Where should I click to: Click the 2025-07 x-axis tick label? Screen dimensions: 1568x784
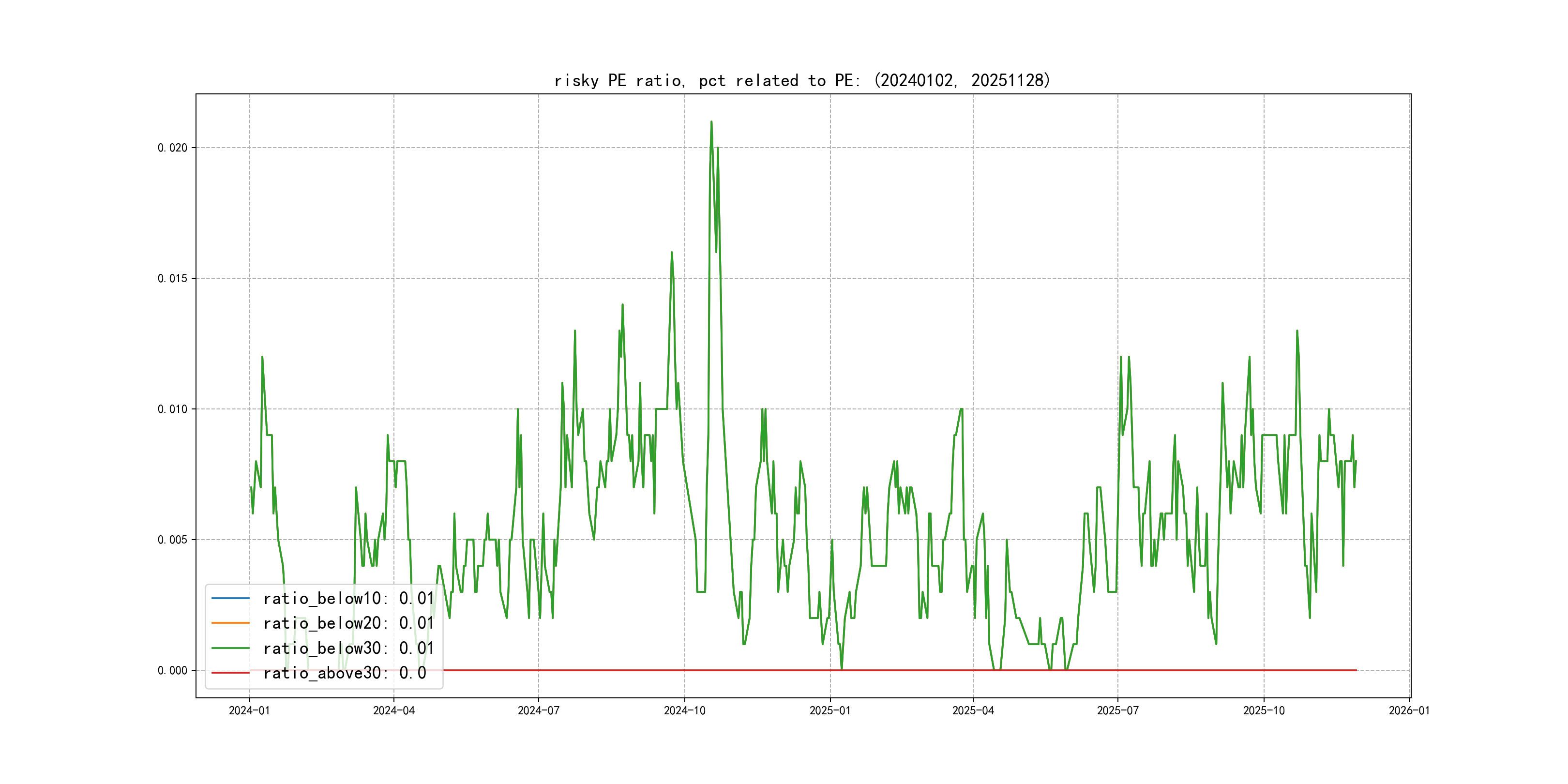(x=1117, y=710)
